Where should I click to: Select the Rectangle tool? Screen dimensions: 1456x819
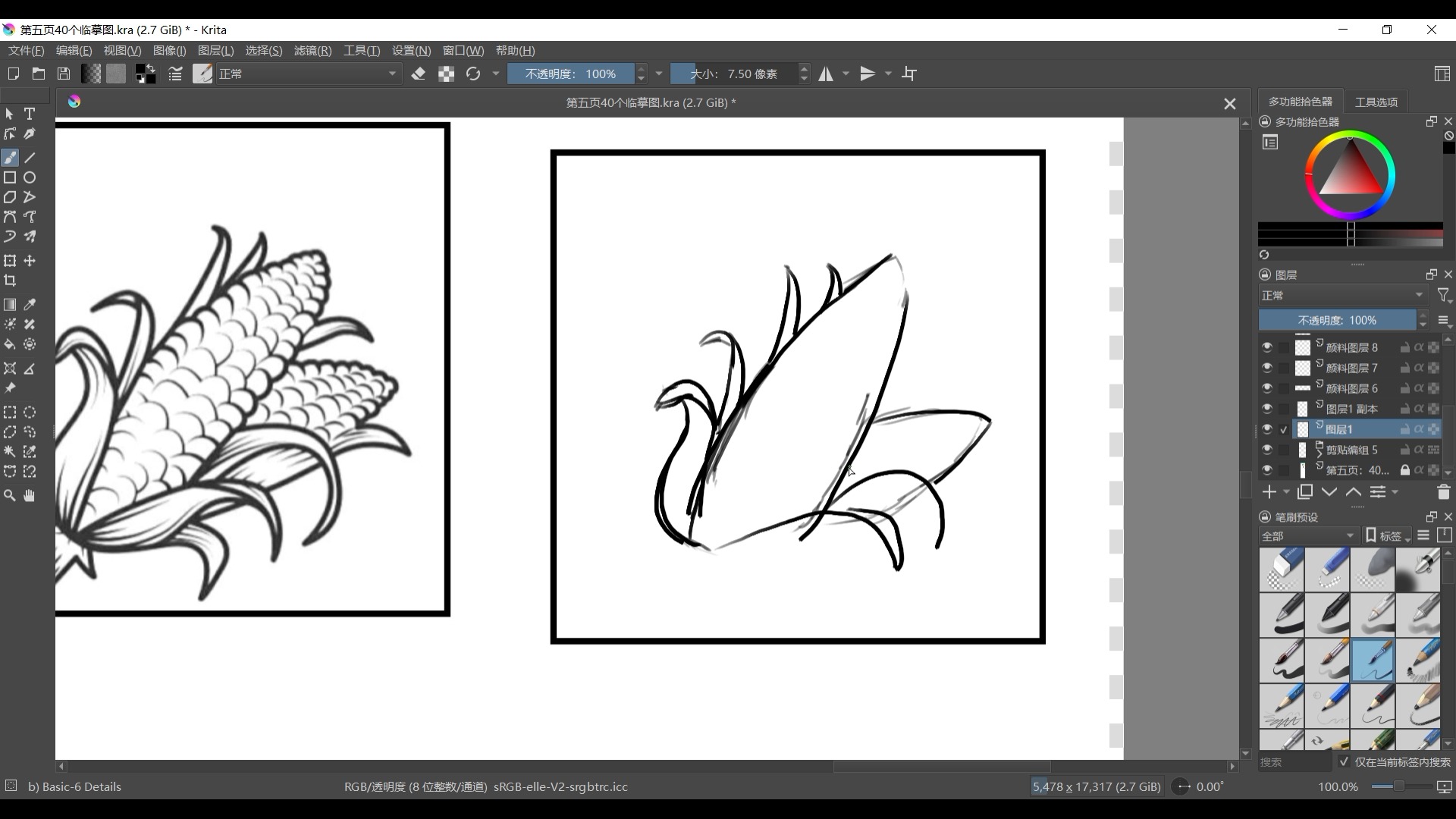click(10, 177)
